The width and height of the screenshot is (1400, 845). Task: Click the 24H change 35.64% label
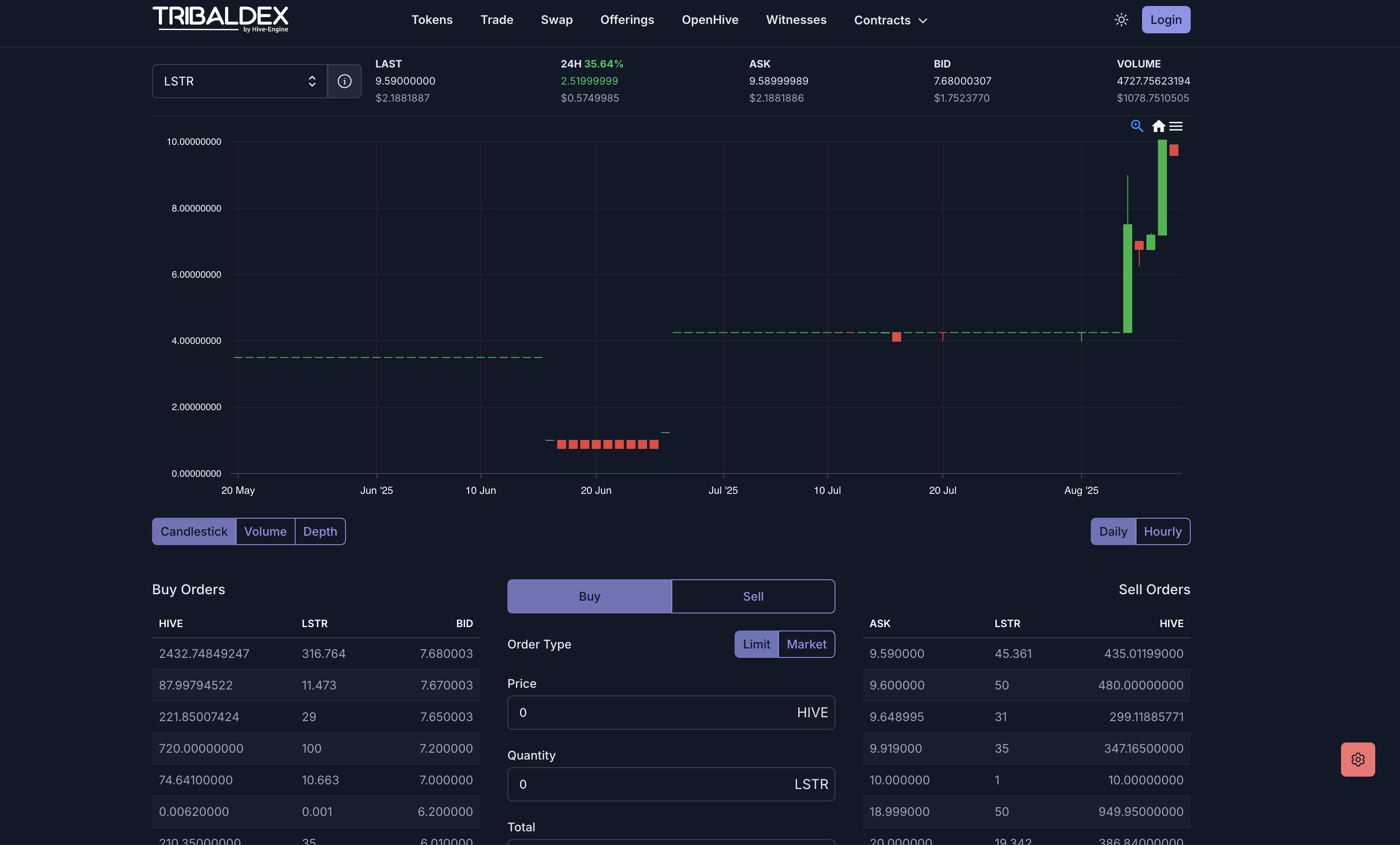click(x=592, y=64)
